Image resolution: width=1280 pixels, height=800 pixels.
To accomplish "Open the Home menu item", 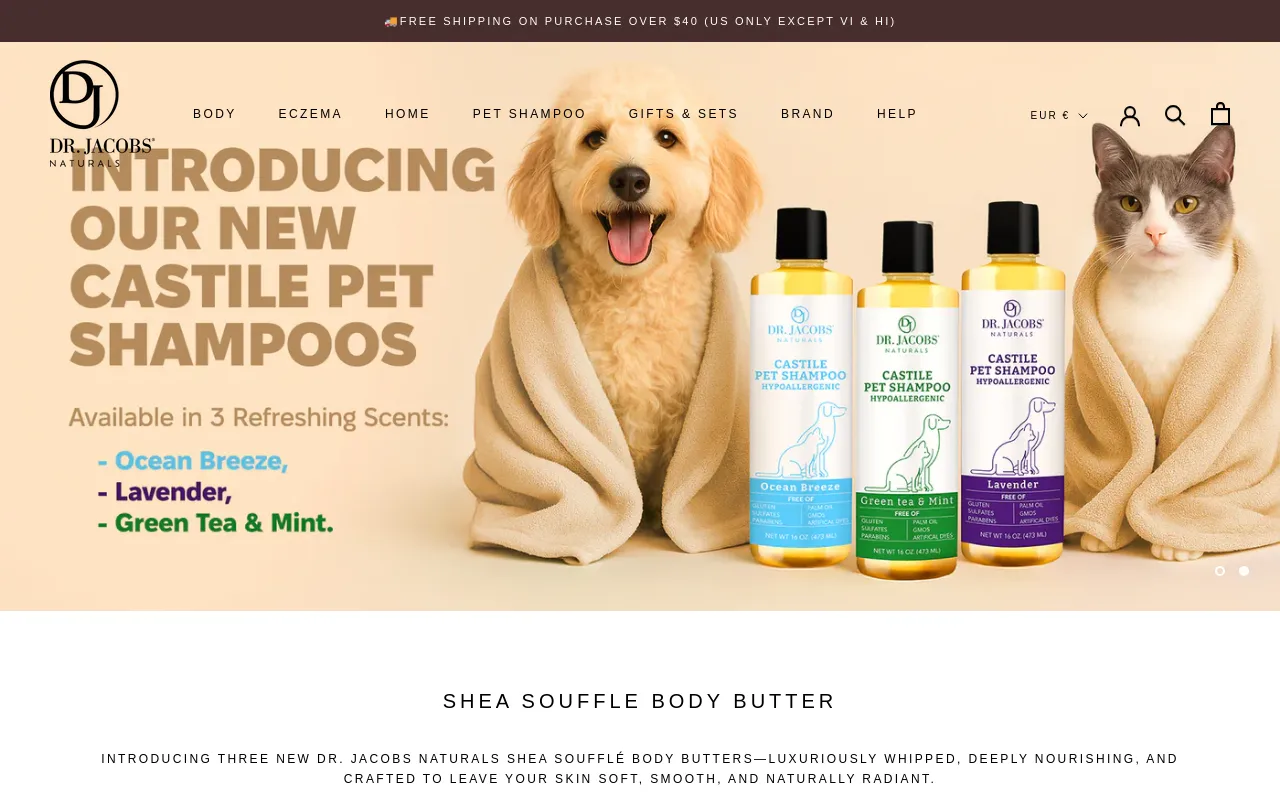I will pyautogui.click(x=407, y=114).
